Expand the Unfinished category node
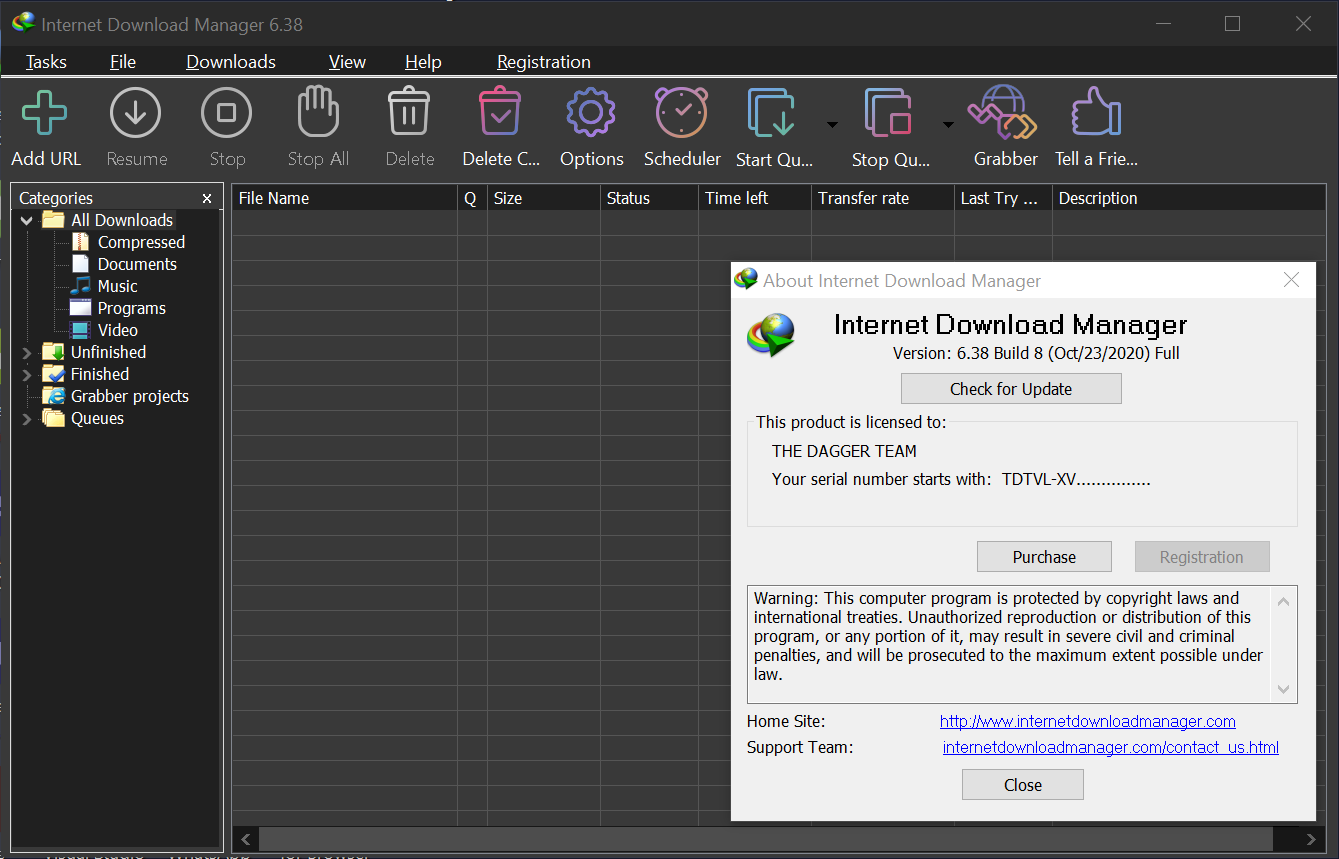 coord(27,352)
